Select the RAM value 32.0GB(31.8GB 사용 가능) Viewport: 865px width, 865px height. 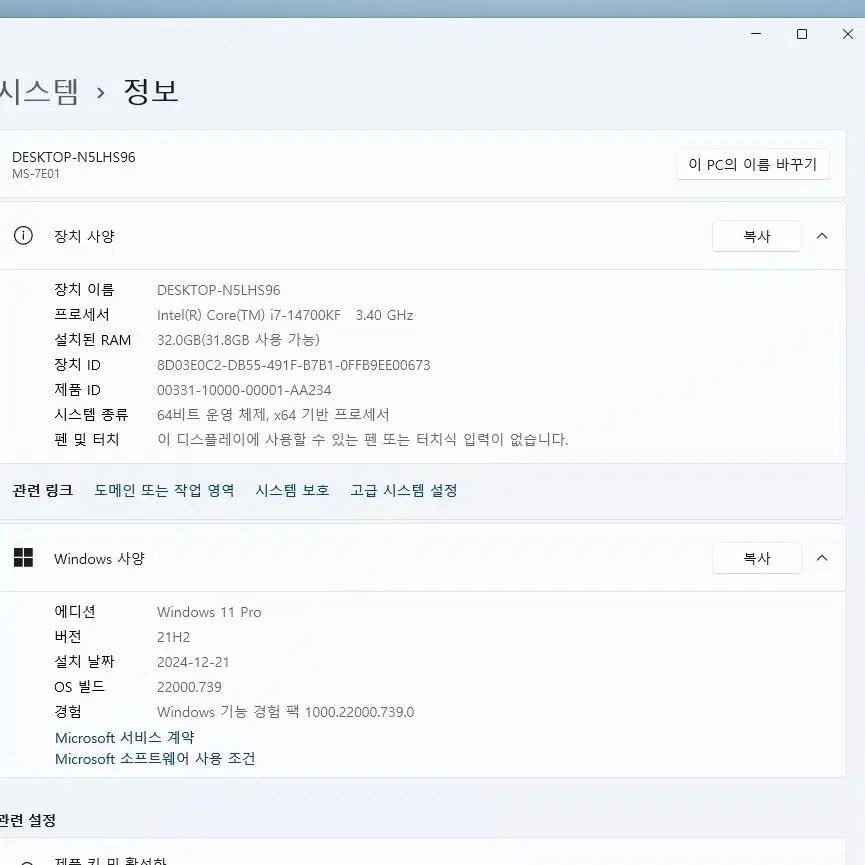pyautogui.click(x=238, y=340)
